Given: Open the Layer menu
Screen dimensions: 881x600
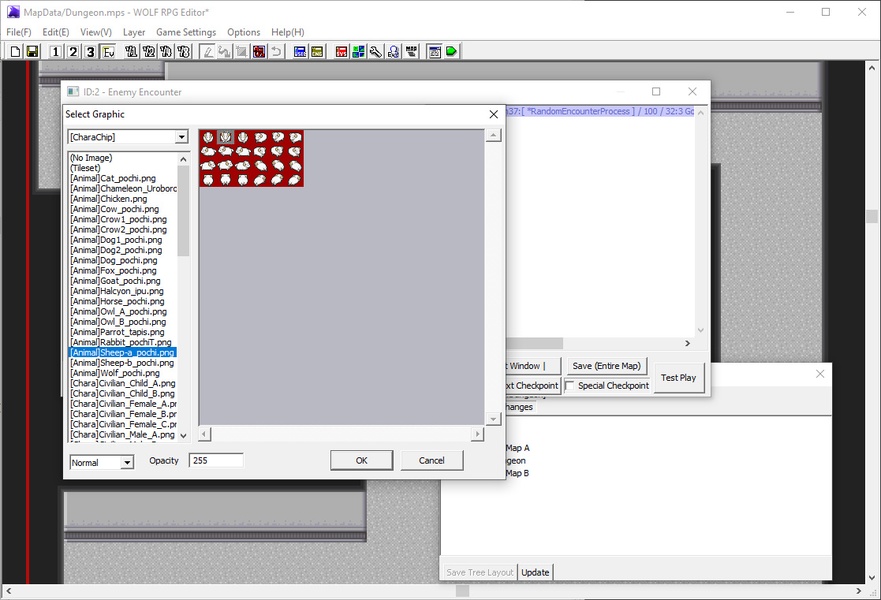Looking at the screenshot, I should [134, 32].
